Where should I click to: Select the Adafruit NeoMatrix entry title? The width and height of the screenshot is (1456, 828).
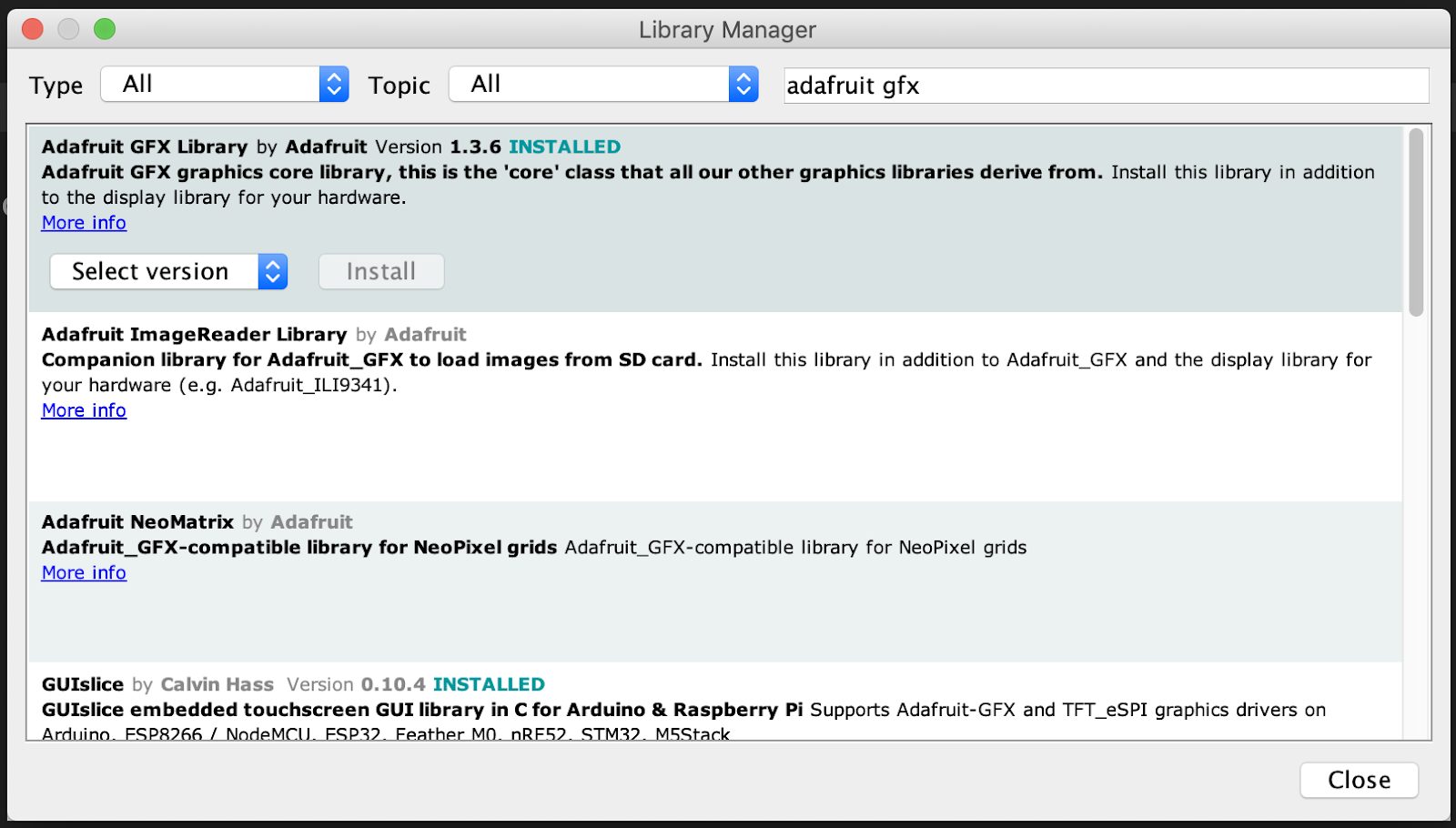tap(137, 522)
